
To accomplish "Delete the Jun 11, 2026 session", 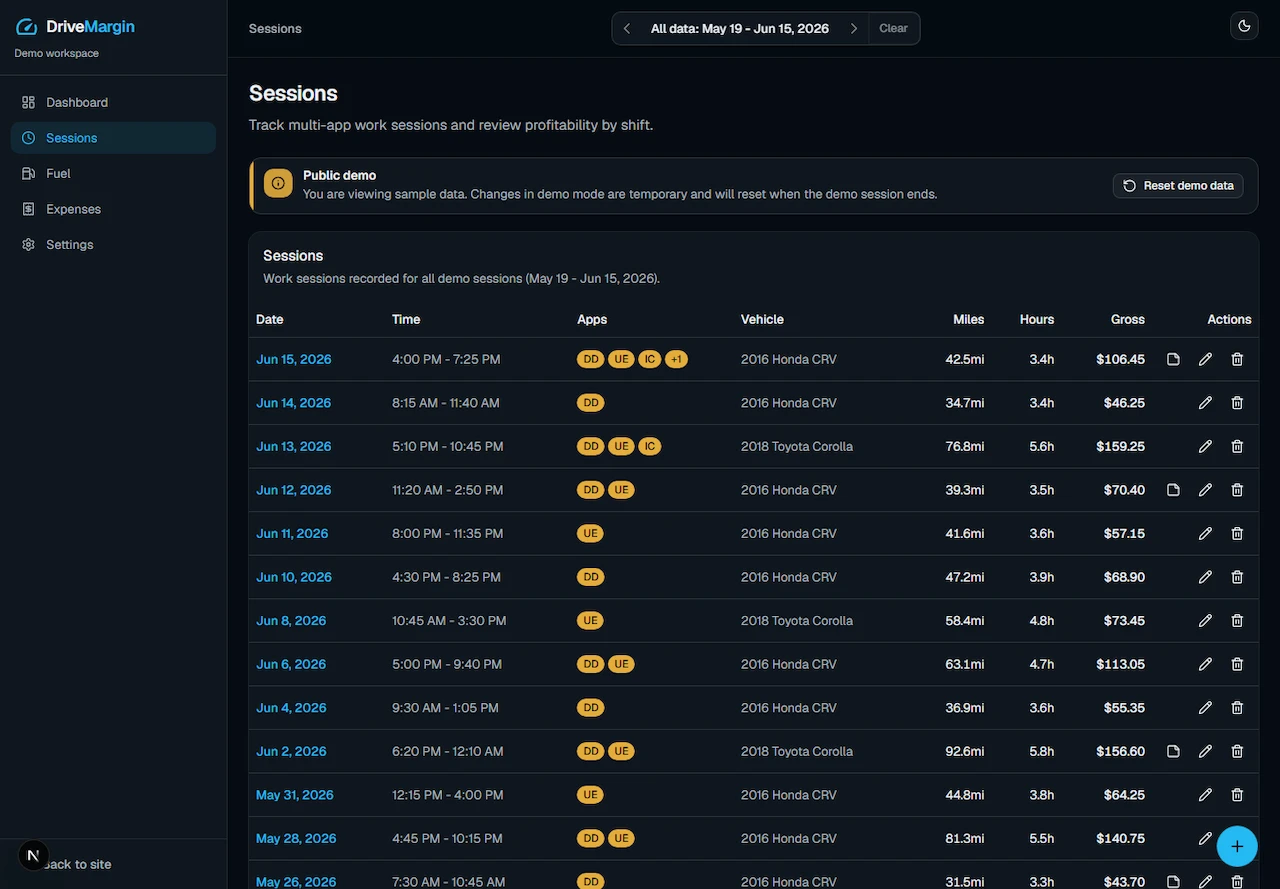I will (x=1237, y=533).
